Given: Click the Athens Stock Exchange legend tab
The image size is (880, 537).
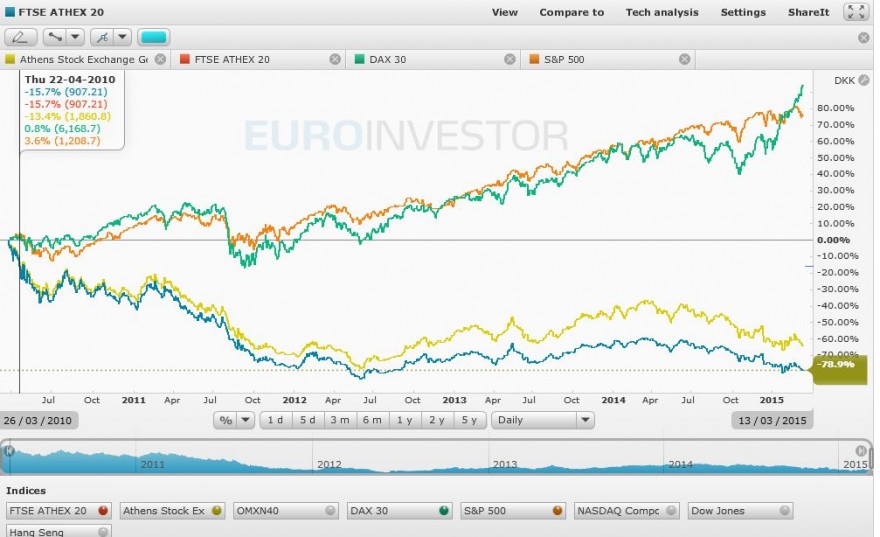Looking at the screenshot, I should (85, 59).
